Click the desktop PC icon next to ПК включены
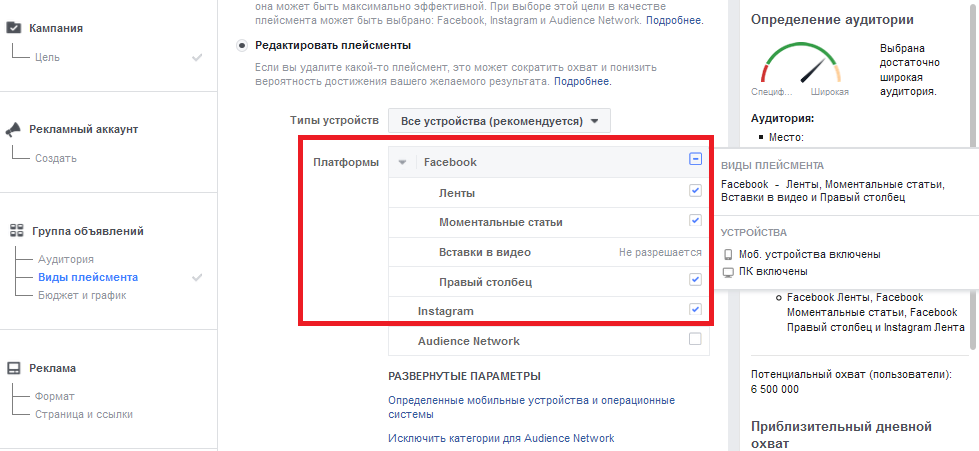The width and height of the screenshot is (979, 451). (x=727, y=272)
